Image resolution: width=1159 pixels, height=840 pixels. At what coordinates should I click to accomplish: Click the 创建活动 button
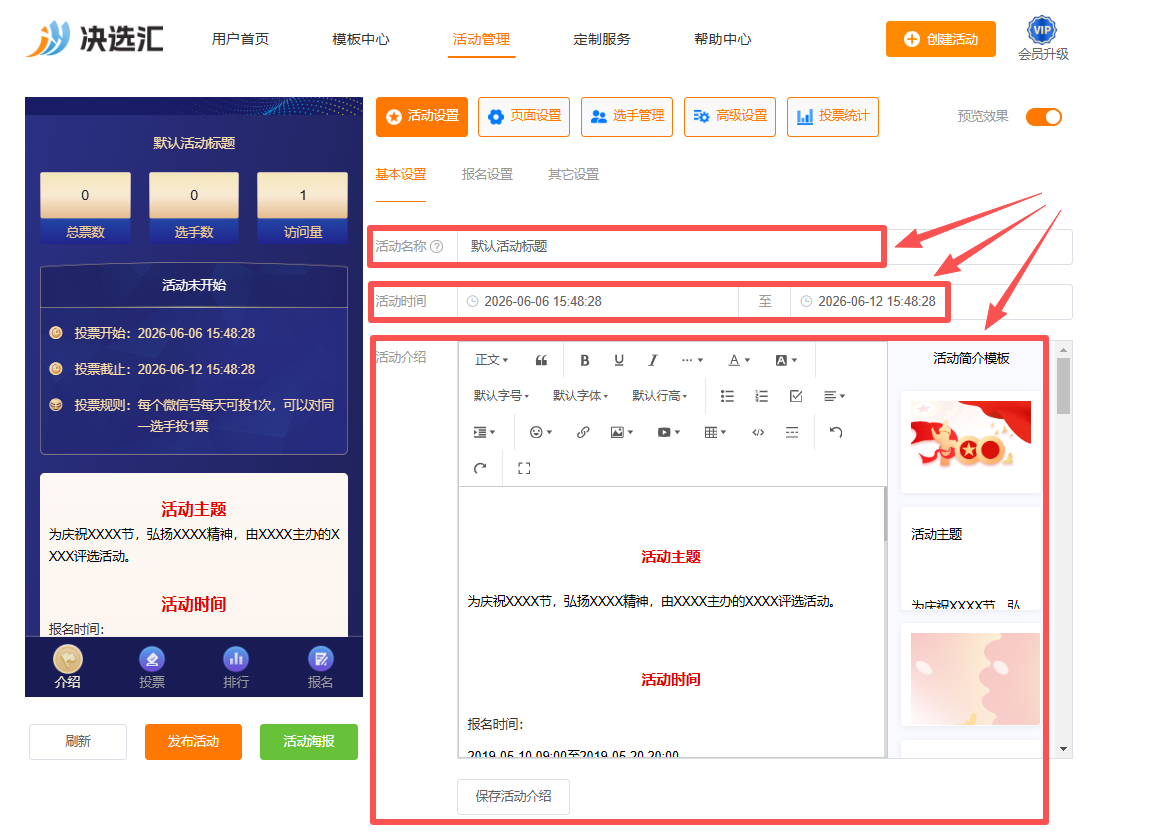click(941, 39)
